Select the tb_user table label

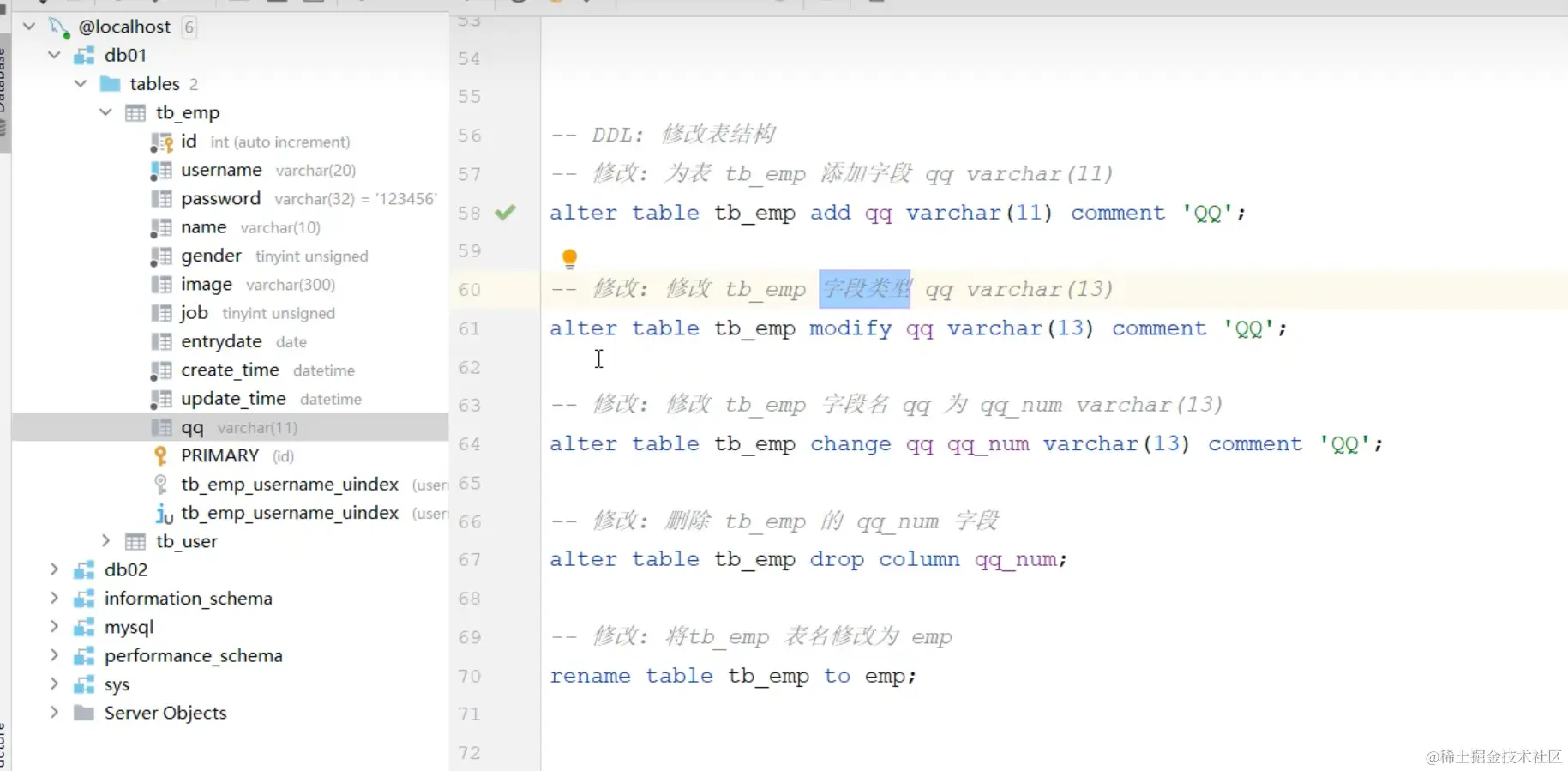[x=186, y=541]
